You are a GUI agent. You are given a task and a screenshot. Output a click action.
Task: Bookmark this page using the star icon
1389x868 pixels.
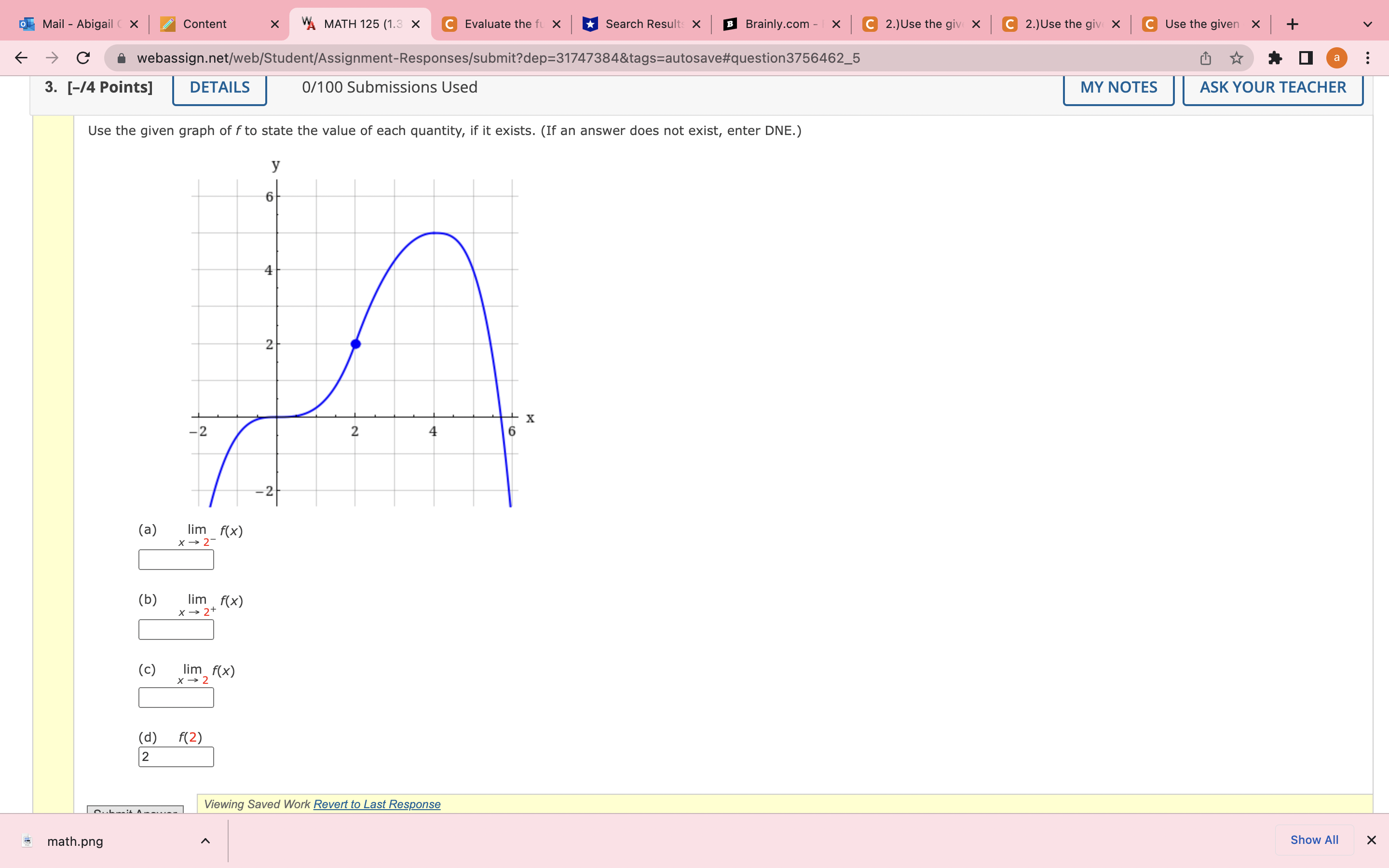(1235, 57)
